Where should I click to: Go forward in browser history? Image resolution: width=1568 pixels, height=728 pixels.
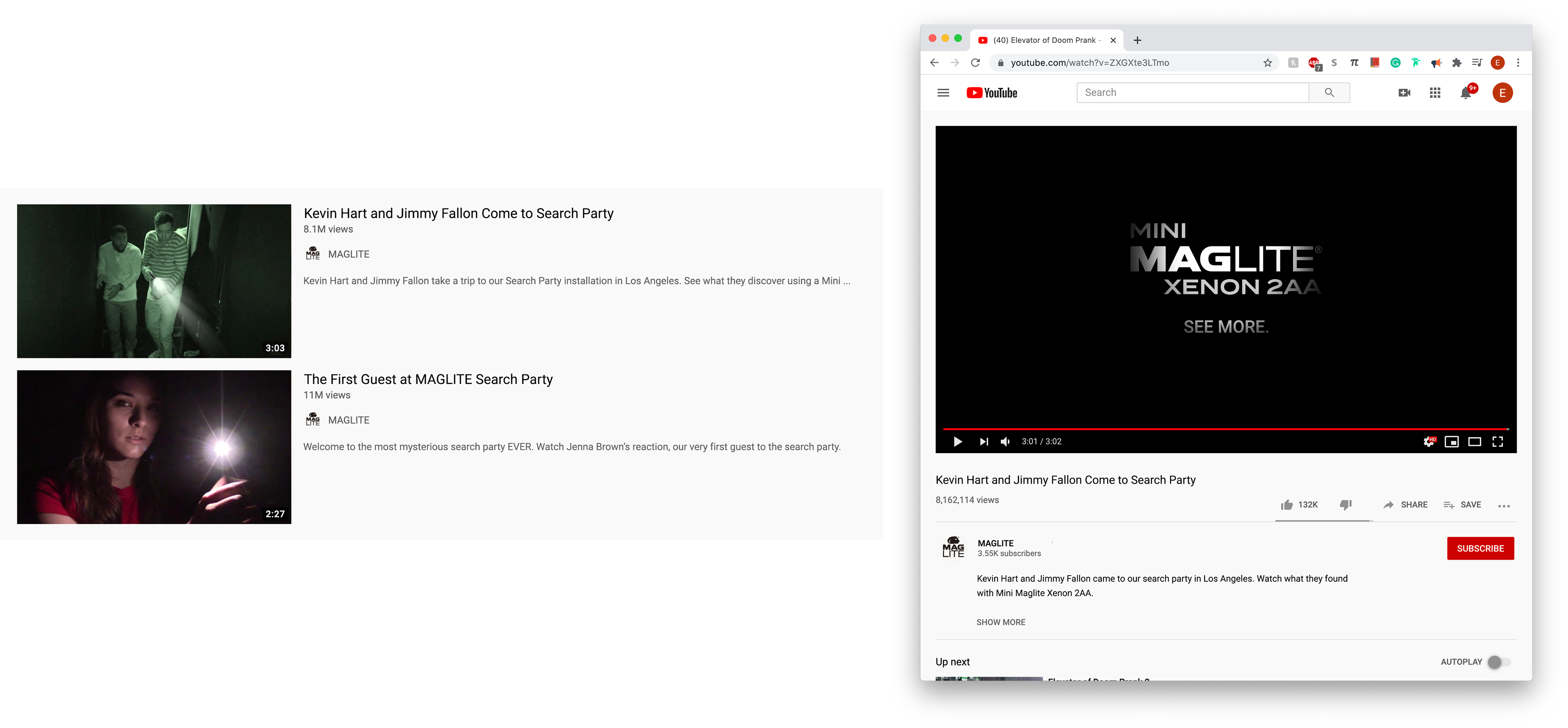954,63
